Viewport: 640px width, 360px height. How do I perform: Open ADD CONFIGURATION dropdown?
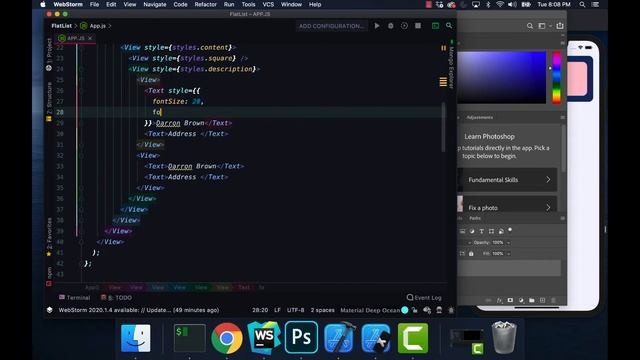(x=332, y=26)
